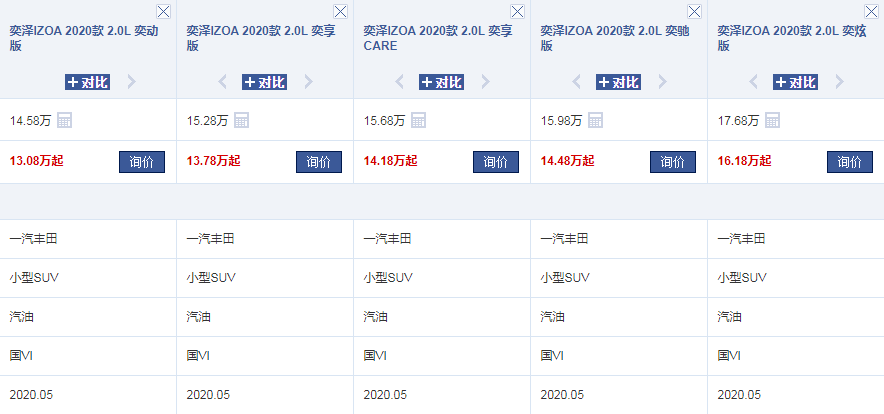Viewport: 884px width, 414px height.
Task: Select guide price 15.98万
Action: pyautogui.click(x=562, y=121)
